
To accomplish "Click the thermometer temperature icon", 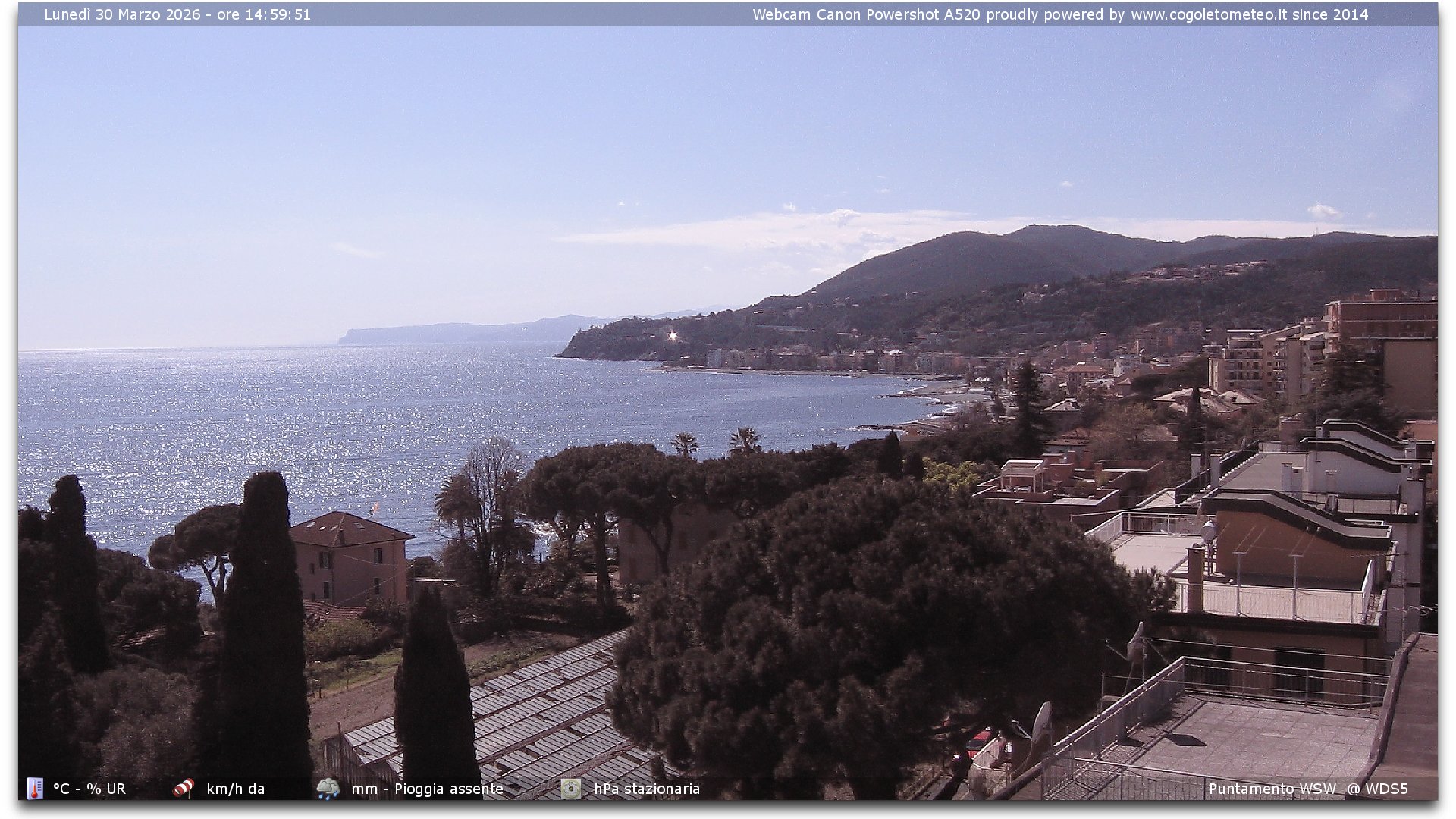I will tap(34, 789).
